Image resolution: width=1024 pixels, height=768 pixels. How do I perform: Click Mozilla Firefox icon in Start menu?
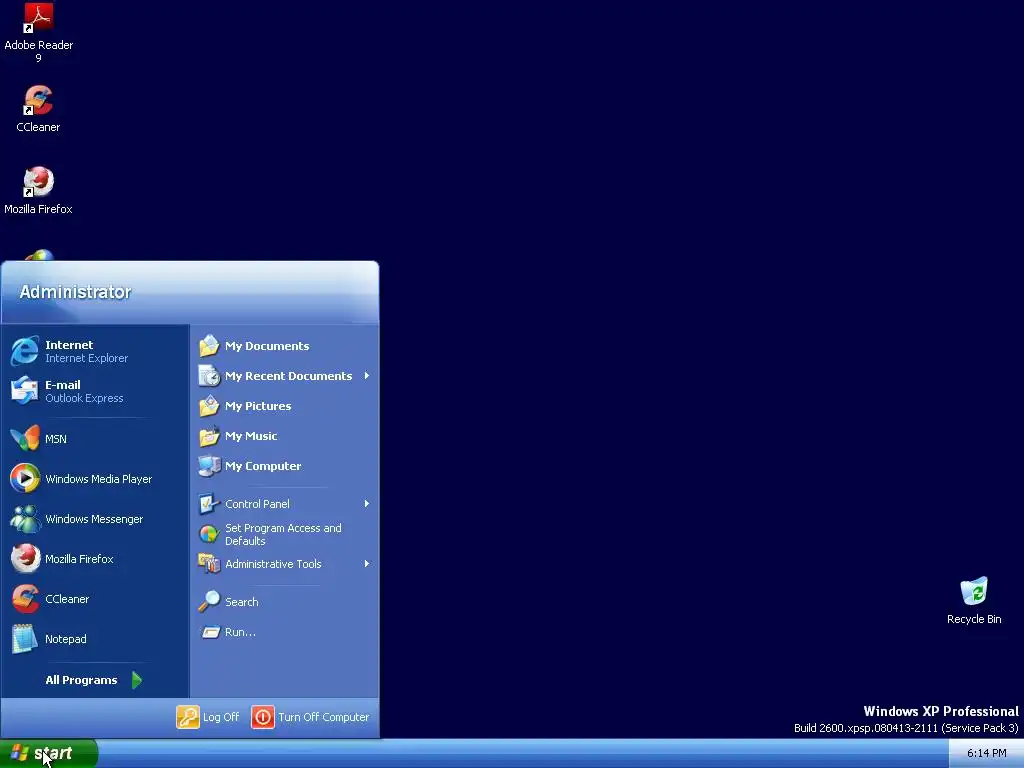[x=24, y=558]
